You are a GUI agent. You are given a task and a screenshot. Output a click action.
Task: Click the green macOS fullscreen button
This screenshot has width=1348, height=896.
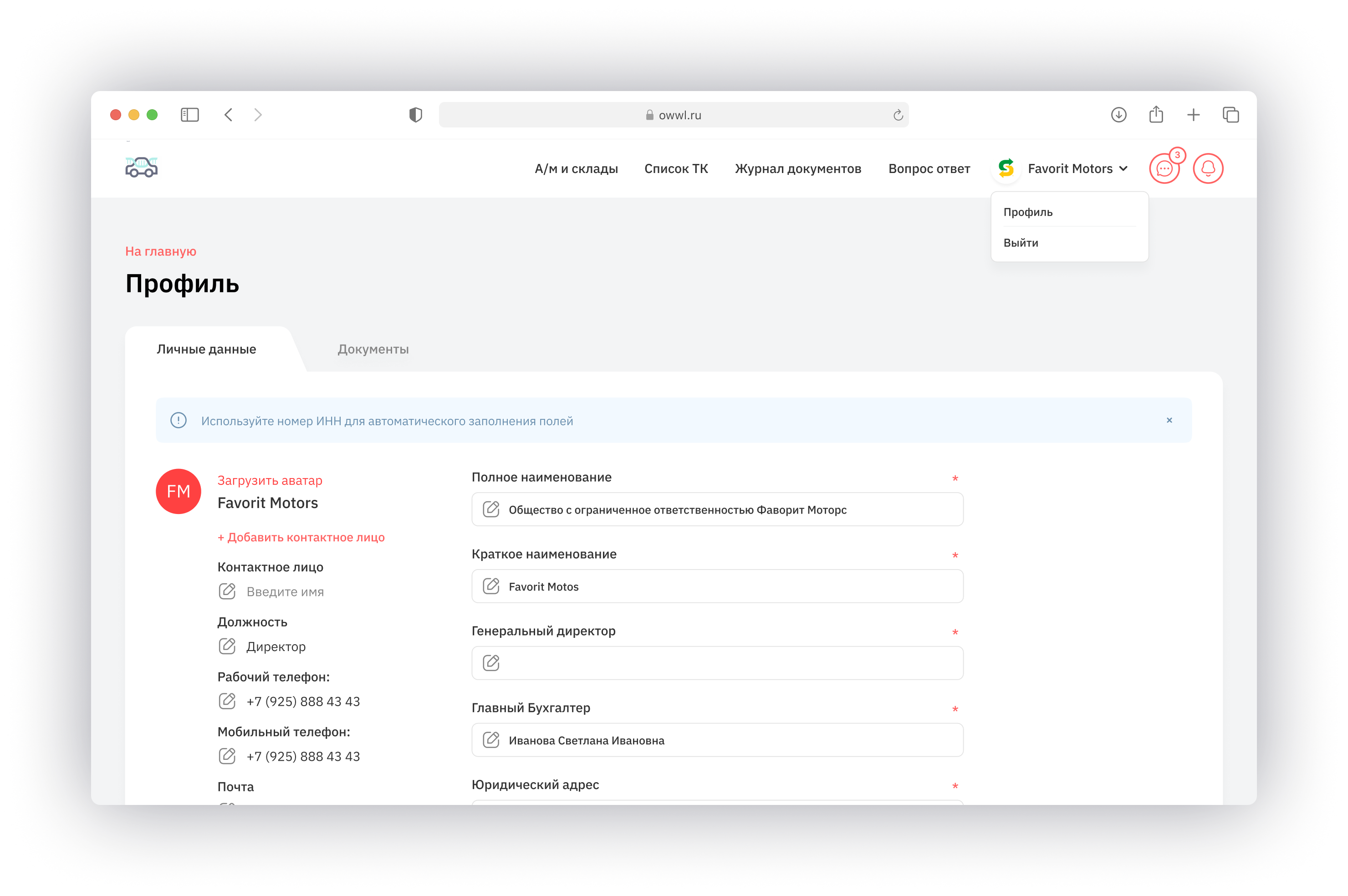click(x=152, y=115)
